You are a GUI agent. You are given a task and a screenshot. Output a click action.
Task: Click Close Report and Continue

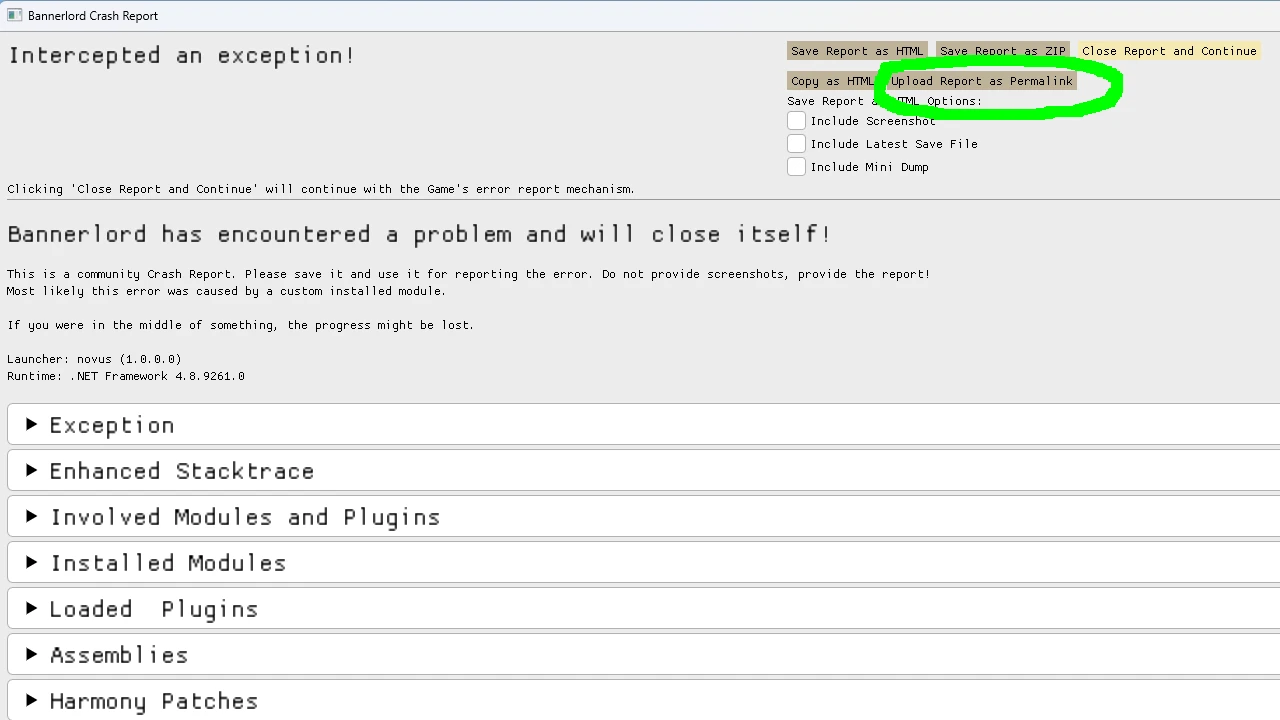[x=1169, y=51]
